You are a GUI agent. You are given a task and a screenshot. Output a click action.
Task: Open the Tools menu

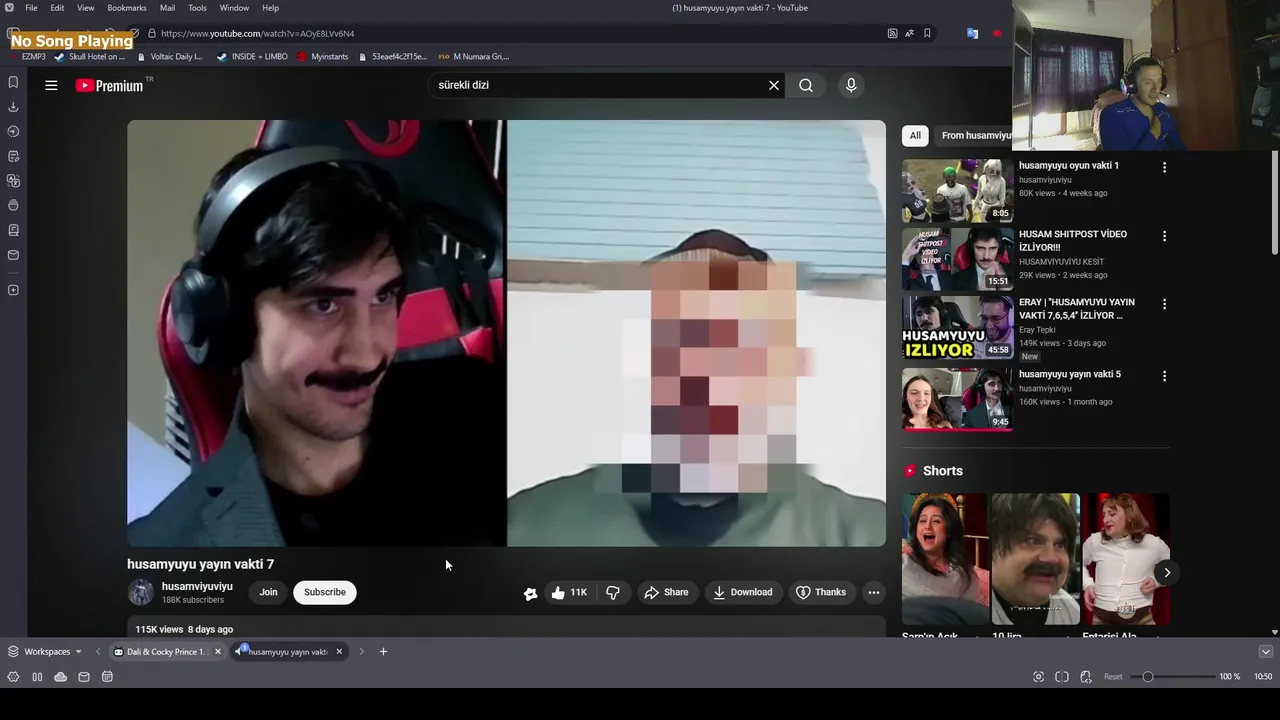[x=198, y=8]
